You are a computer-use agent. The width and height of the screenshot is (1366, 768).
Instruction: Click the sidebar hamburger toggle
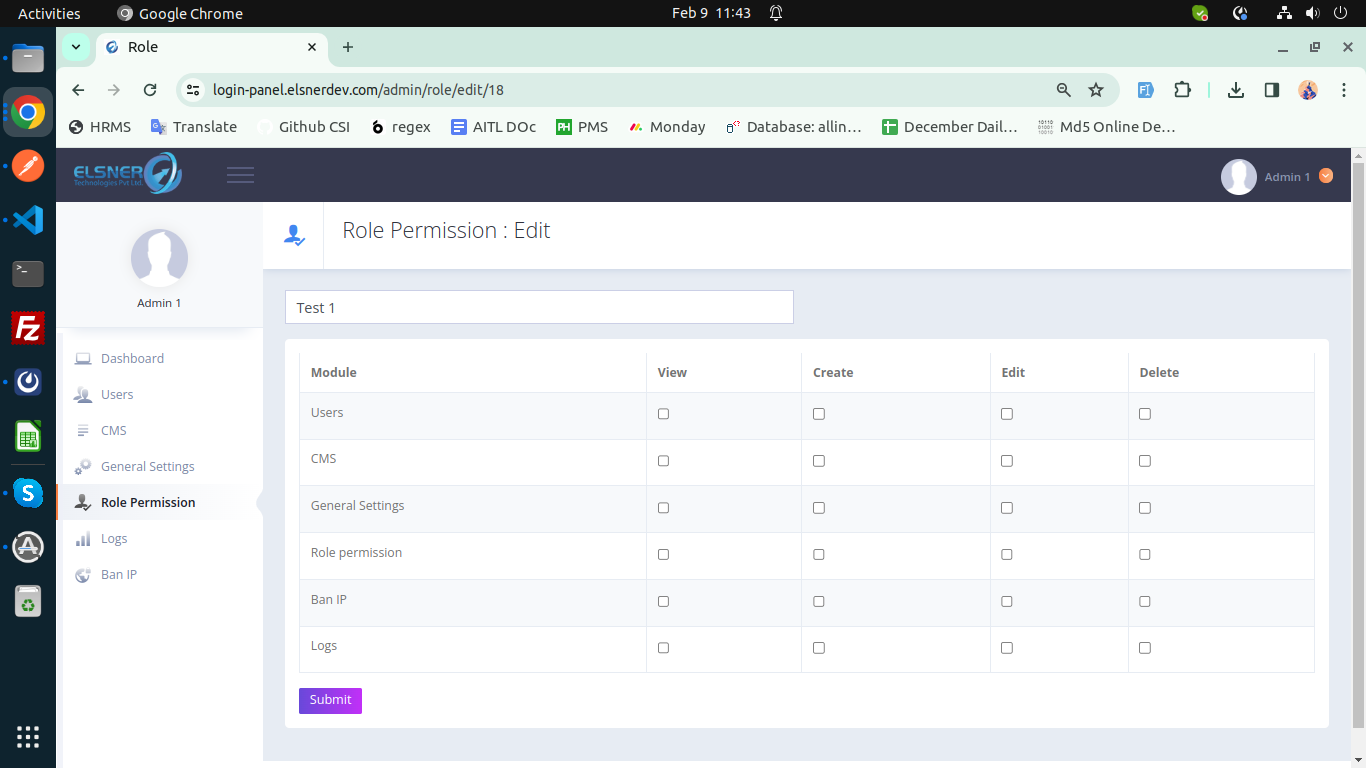click(240, 174)
